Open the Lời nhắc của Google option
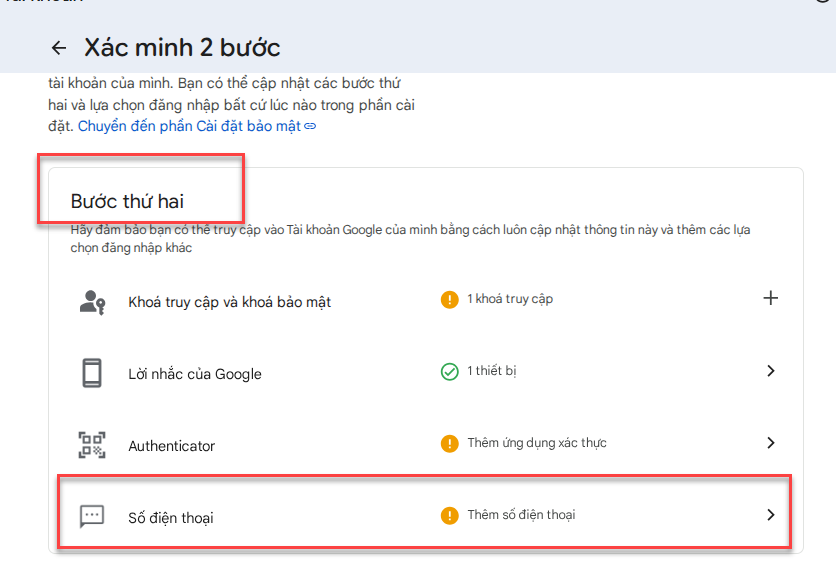836x565 pixels. coord(195,374)
